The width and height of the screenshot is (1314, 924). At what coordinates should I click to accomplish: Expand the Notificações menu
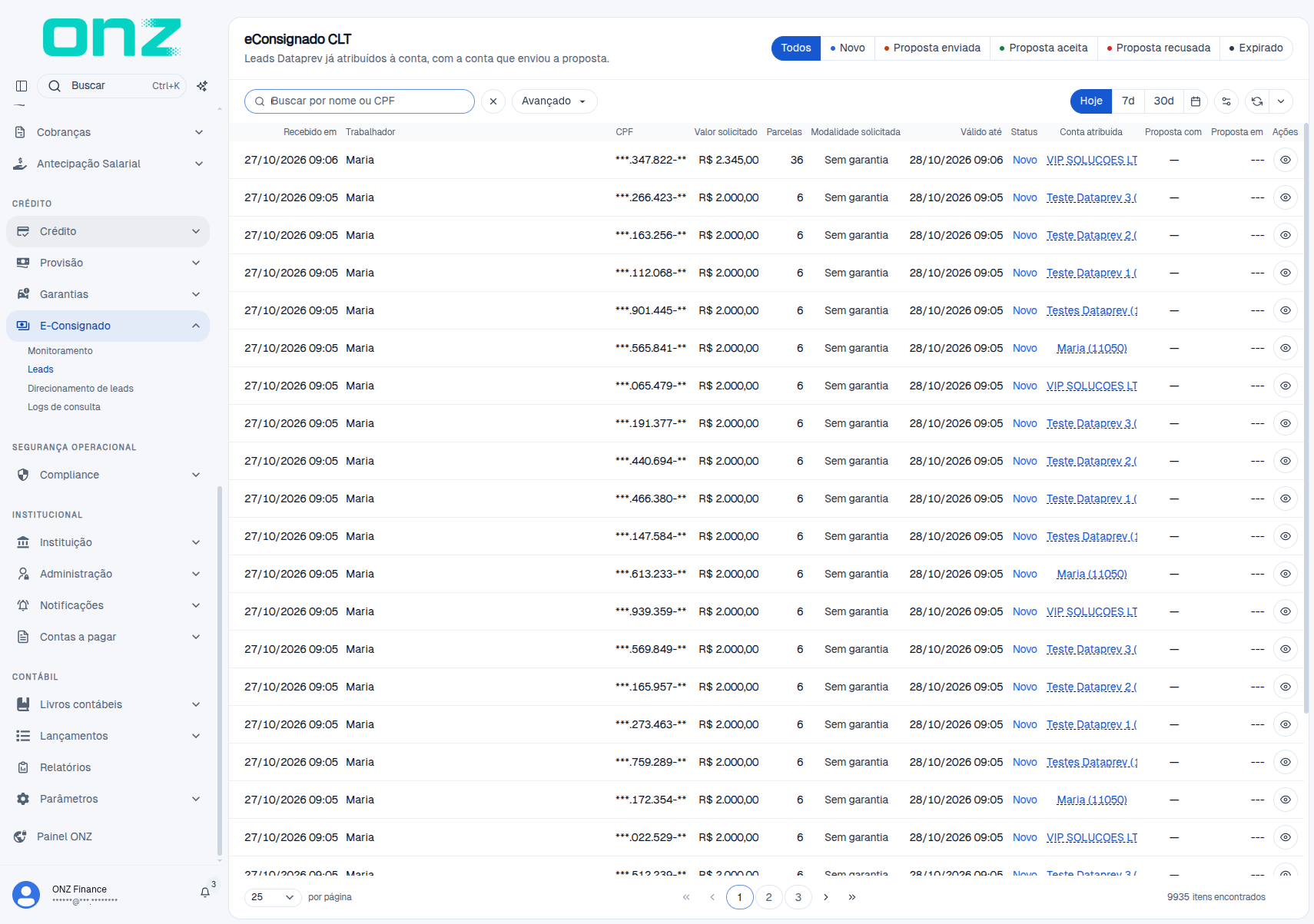click(x=108, y=605)
